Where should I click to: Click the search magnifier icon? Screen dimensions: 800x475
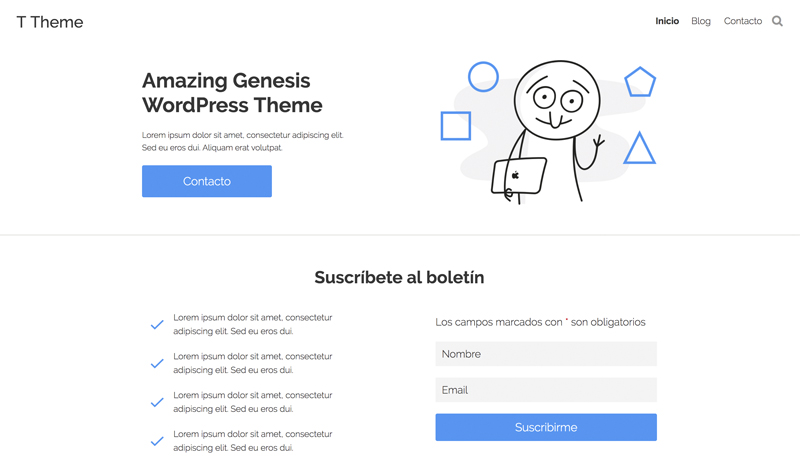click(777, 21)
